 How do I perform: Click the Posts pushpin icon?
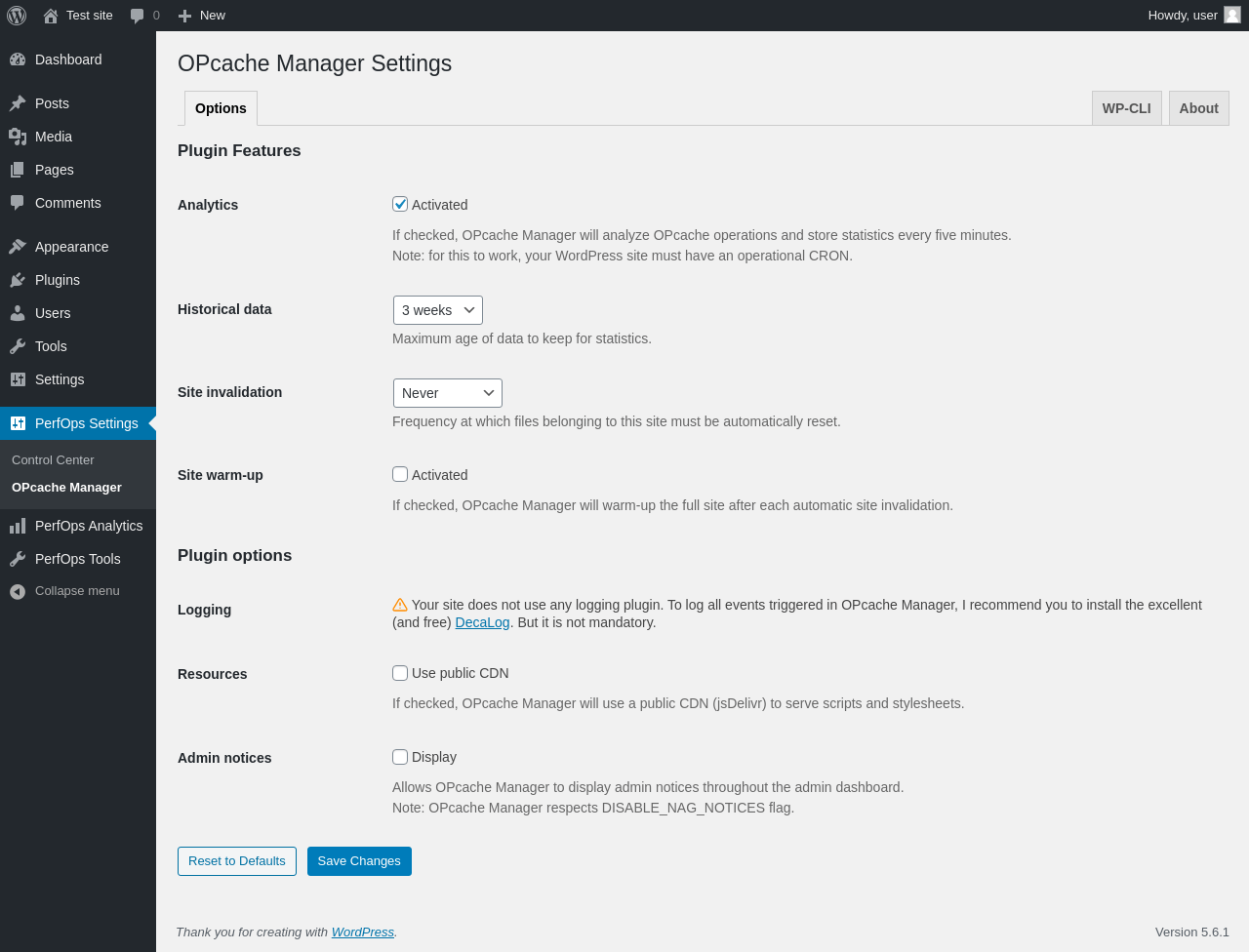(x=18, y=103)
